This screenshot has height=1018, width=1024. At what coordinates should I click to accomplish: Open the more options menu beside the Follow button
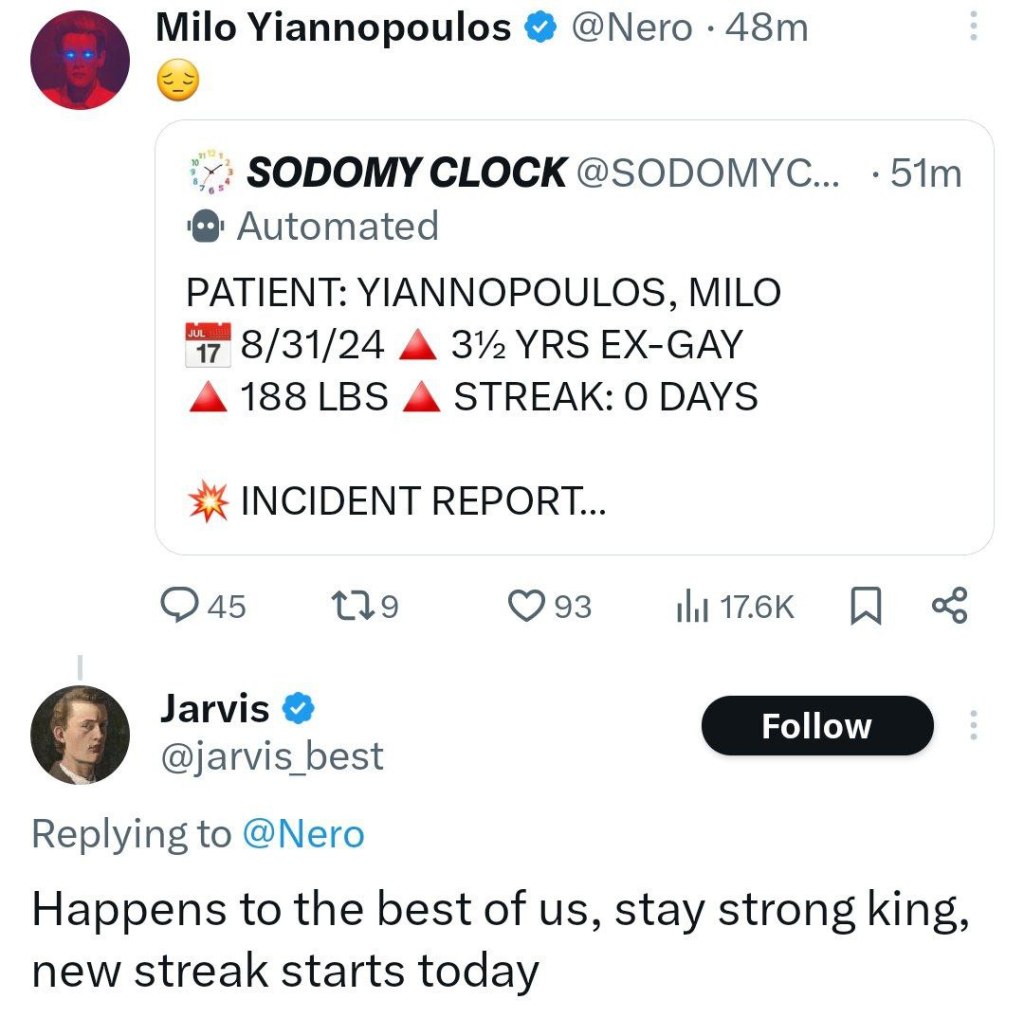[971, 726]
